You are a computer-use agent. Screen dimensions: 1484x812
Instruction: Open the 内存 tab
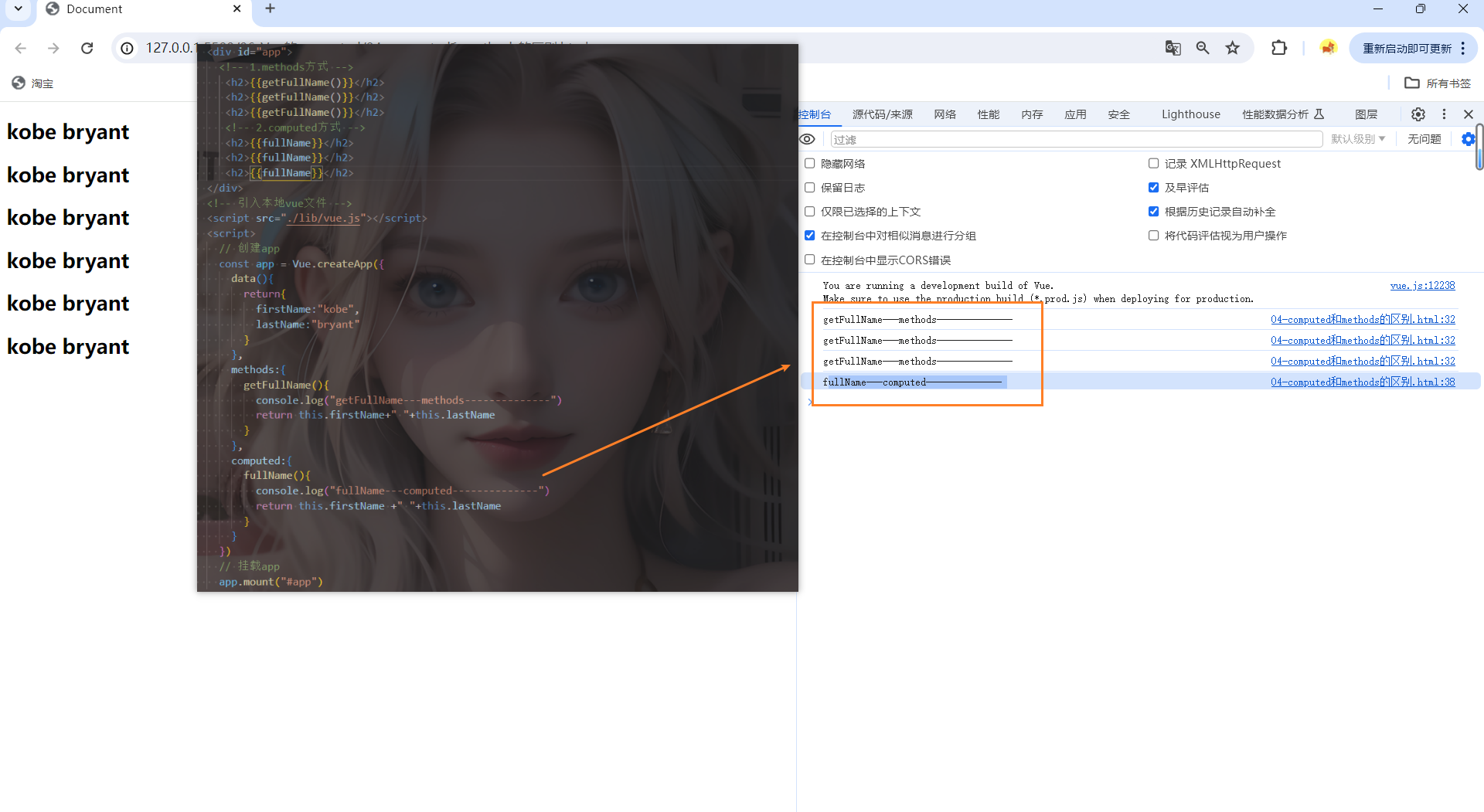click(x=1032, y=114)
